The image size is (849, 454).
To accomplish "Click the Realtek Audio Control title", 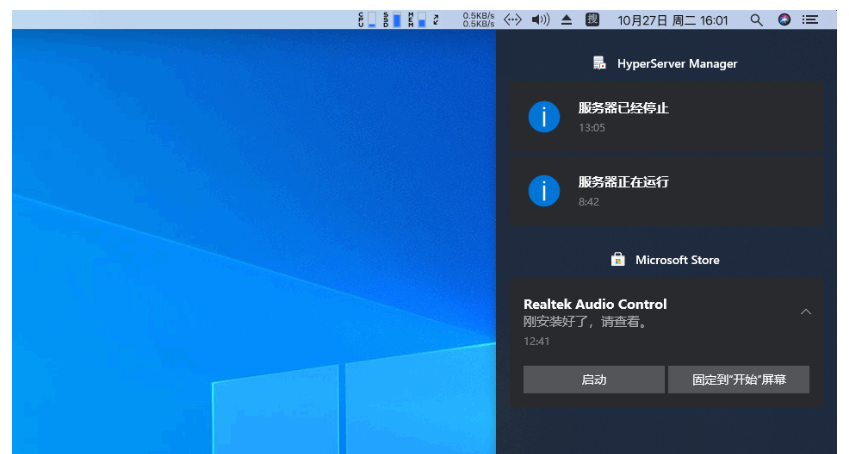I will point(595,304).
